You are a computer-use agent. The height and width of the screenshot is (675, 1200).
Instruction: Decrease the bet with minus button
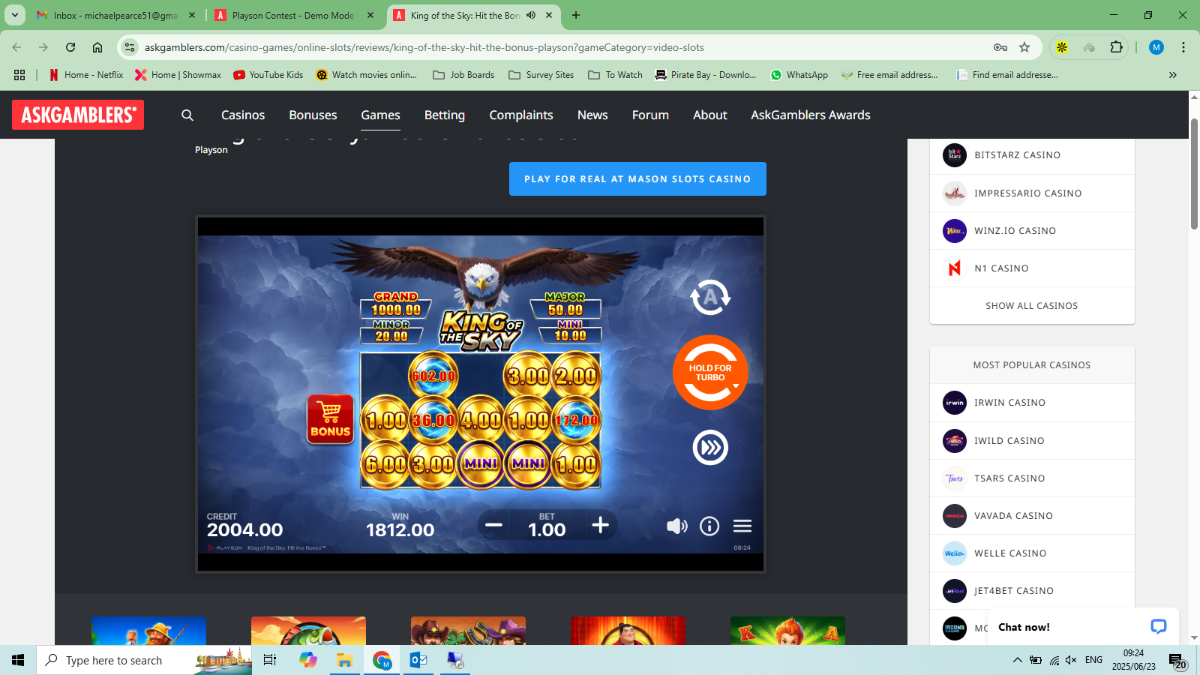click(x=493, y=525)
